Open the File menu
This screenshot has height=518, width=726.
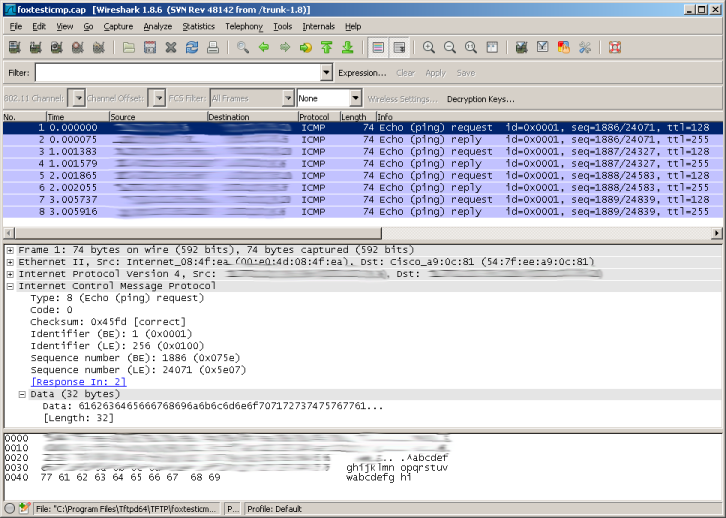click(16, 26)
